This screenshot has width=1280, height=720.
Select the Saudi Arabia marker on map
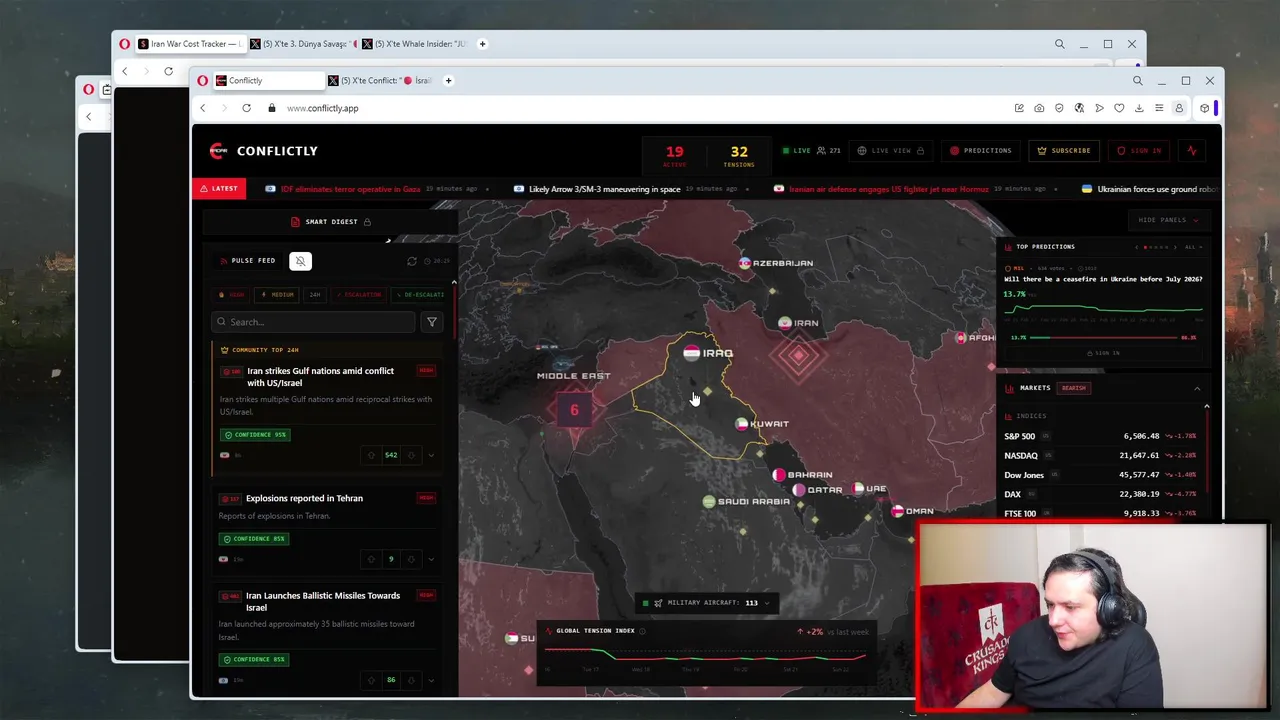click(x=708, y=502)
